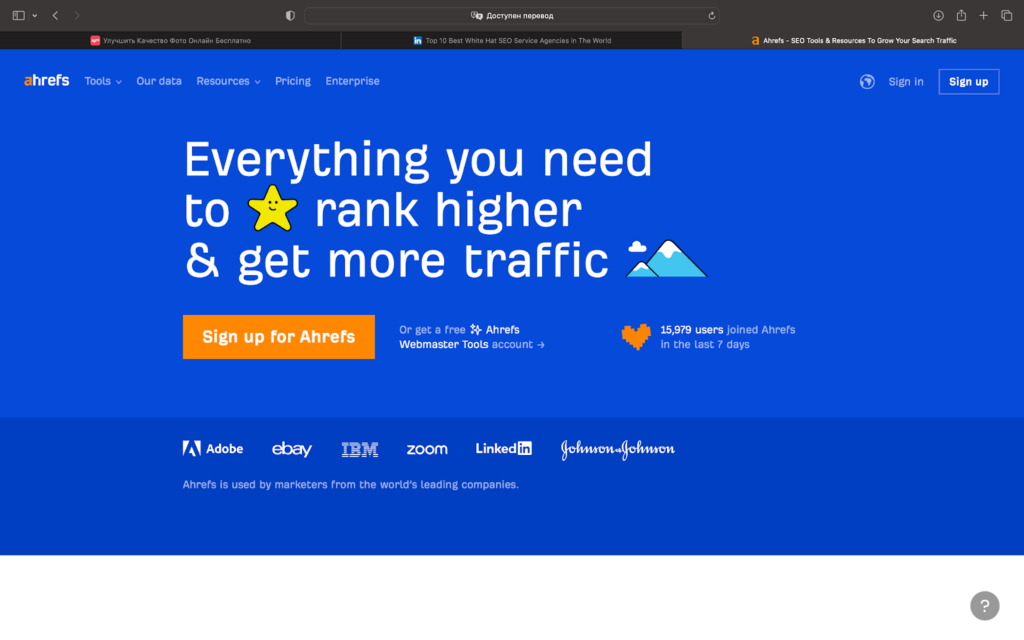The image size is (1024, 640).
Task: Select the Ahrefs SEO Tools tab
Action: [853, 40]
